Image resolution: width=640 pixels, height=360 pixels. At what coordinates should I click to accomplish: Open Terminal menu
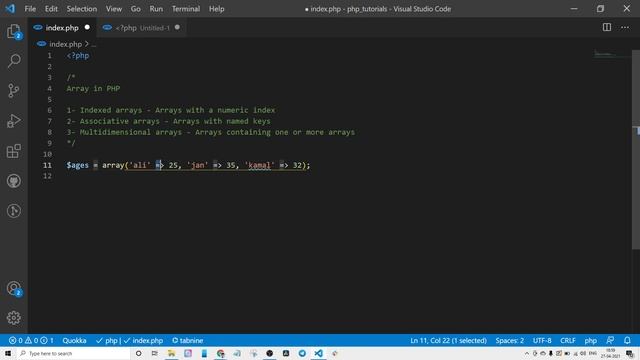pyautogui.click(x=186, y=9)
